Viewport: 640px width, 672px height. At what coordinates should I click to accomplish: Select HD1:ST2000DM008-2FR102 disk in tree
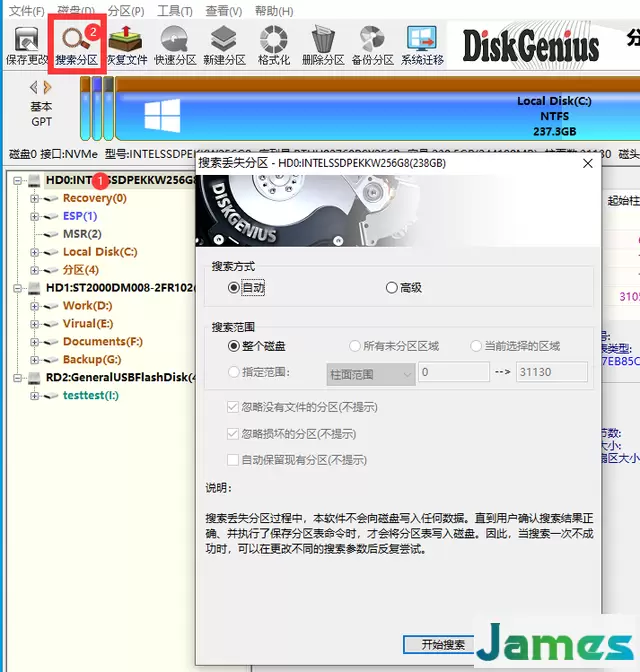click(121, 288)
